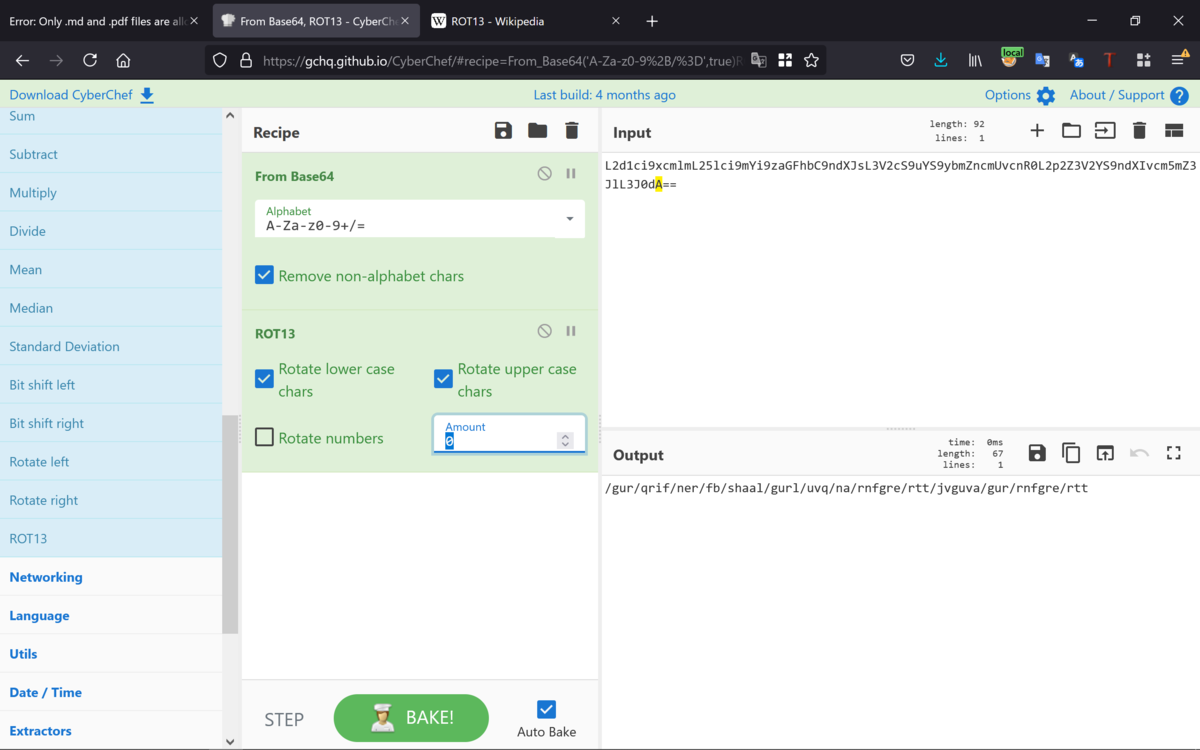Replace input with output
Image resolution: width=1200 pixels, height=750 pixels.
click(x=1105, y=453)
